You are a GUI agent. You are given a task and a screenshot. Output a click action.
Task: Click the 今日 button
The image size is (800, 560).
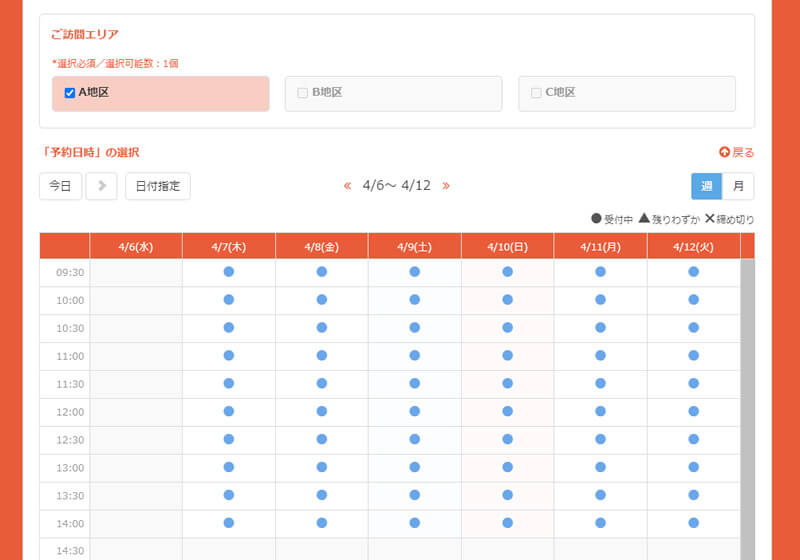60,186
